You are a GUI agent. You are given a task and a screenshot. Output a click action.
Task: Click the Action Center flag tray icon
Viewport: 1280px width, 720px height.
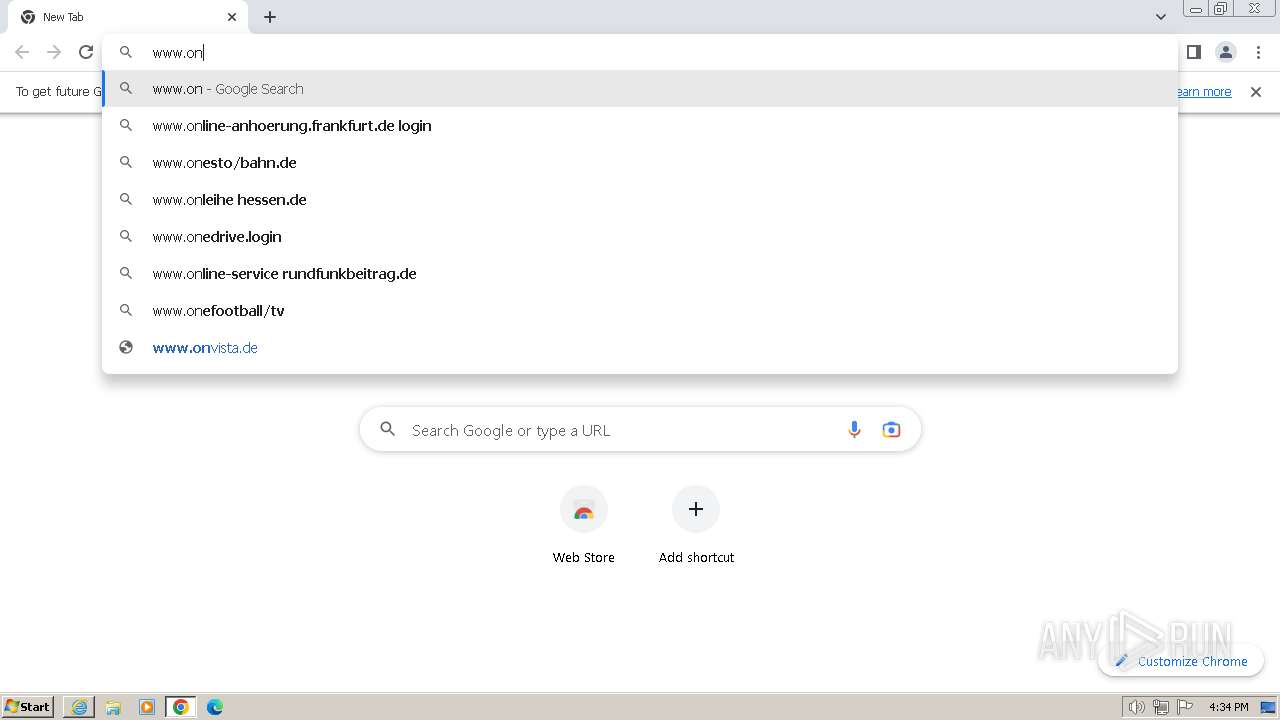pyautogui.click(x=1185, y=707)
